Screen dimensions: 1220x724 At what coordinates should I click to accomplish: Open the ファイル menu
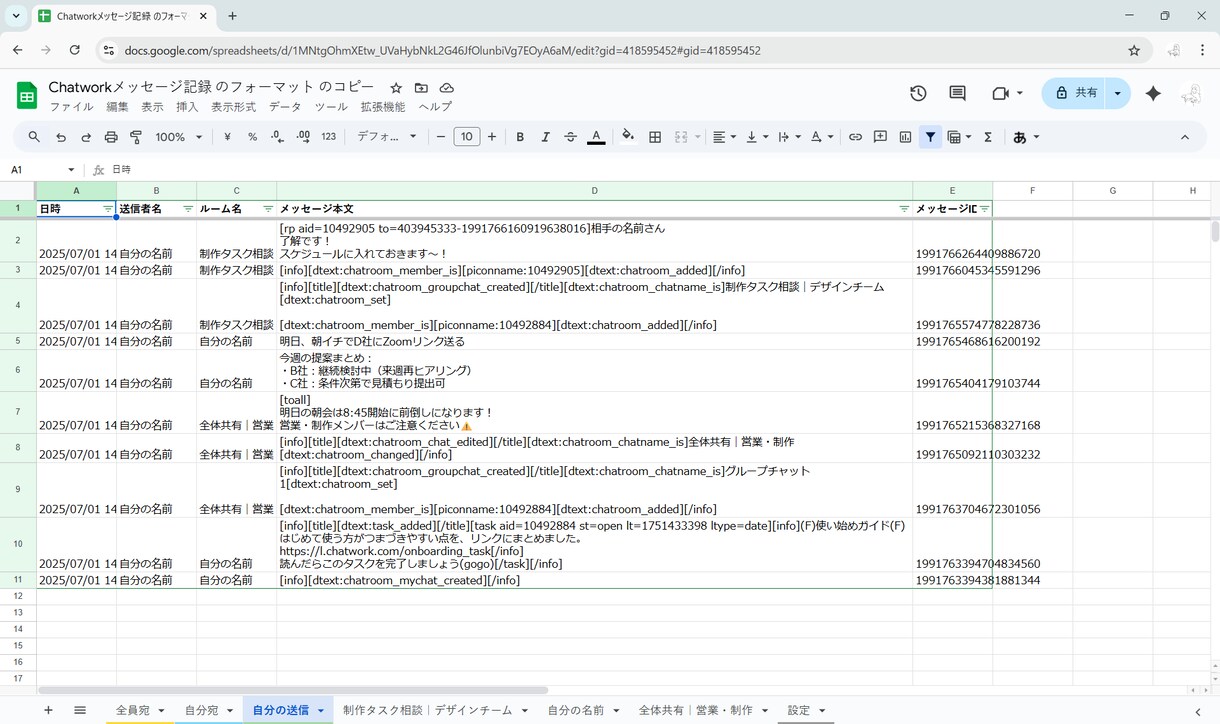pos(72,107)
